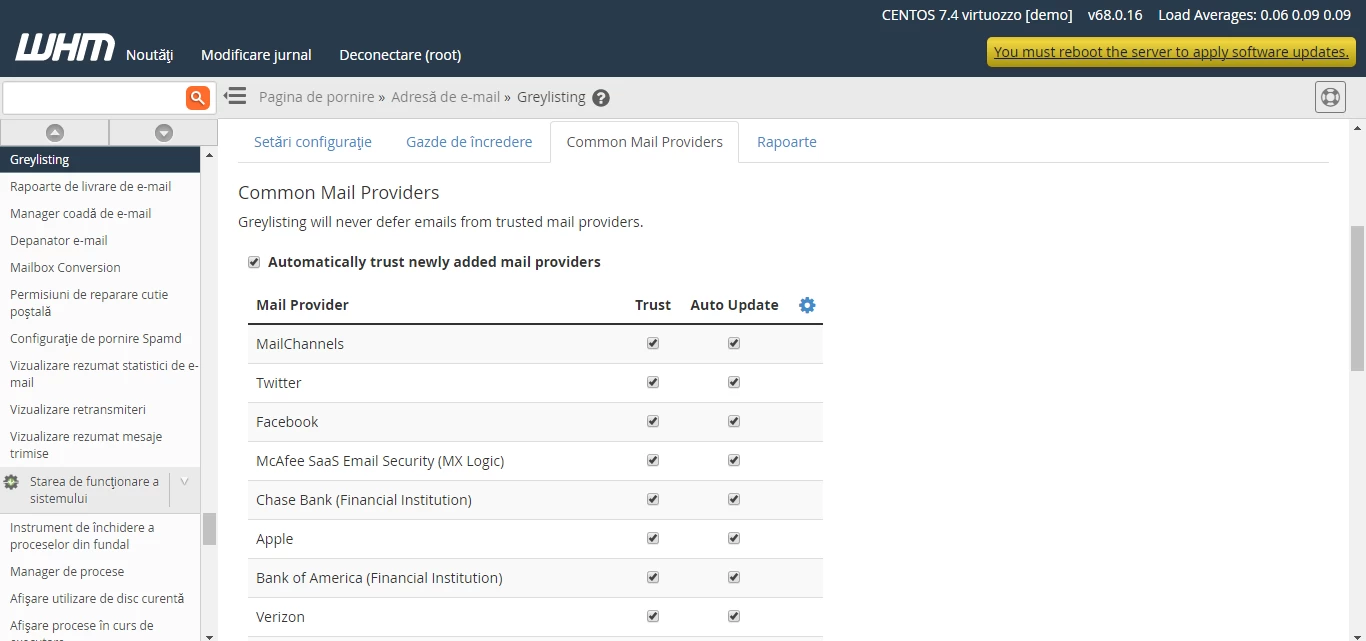
Task: Toggle Trust checkbox for Apple
Action: (x=653, y=538)
